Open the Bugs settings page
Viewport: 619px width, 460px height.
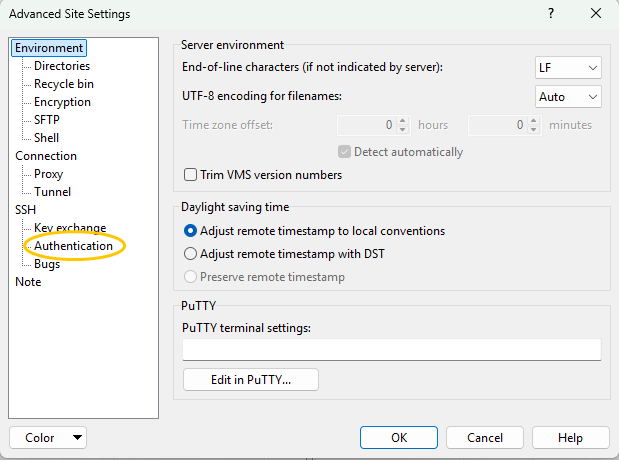47,264
